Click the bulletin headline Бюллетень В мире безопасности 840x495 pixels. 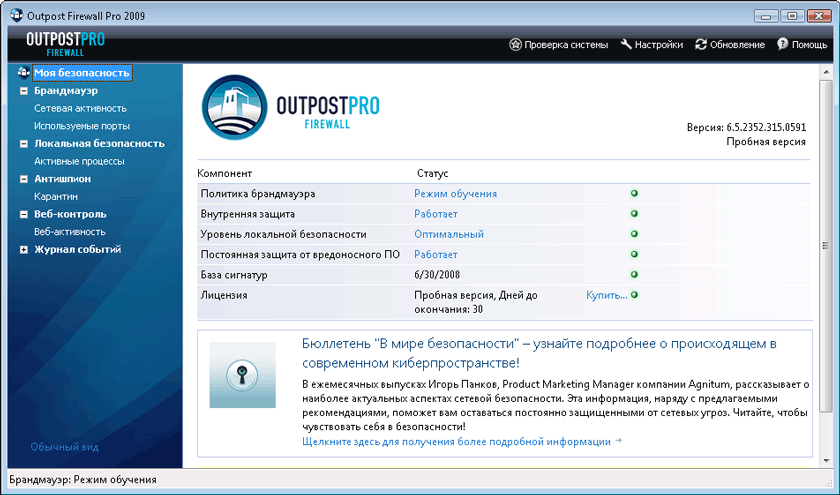click(x=539, y=353)
